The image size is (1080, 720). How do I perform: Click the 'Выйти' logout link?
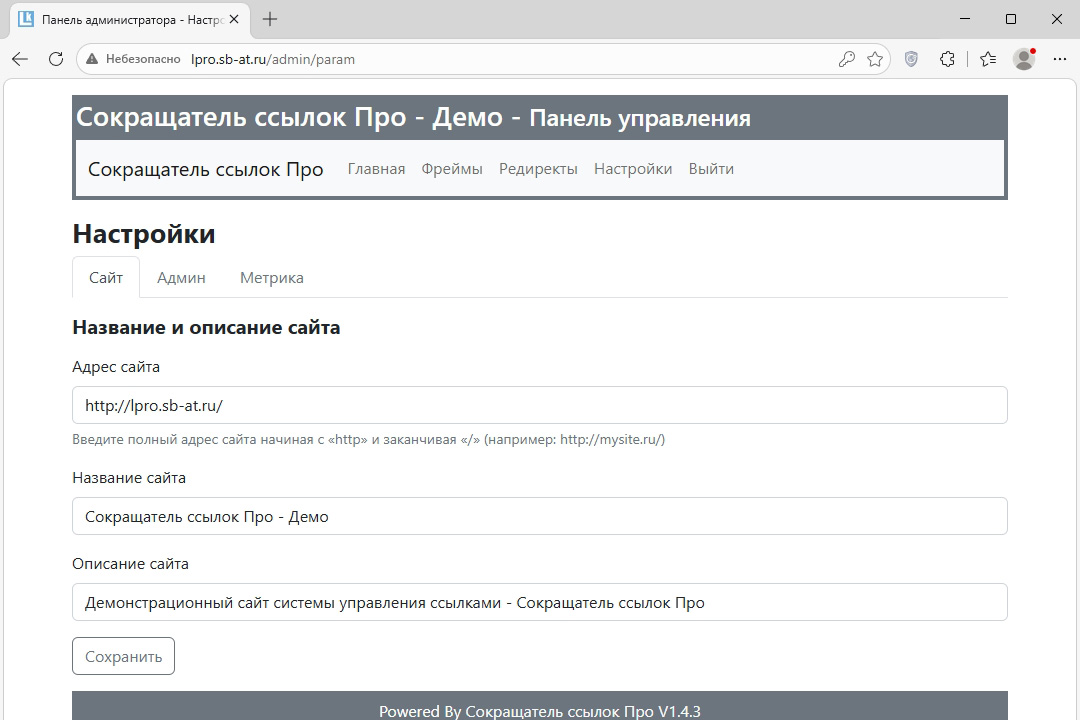711,169
